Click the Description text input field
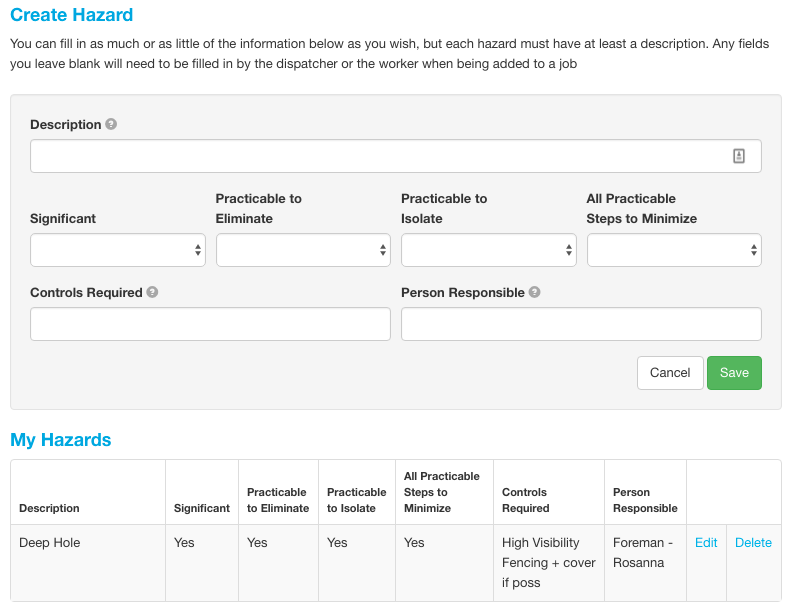 396,156
